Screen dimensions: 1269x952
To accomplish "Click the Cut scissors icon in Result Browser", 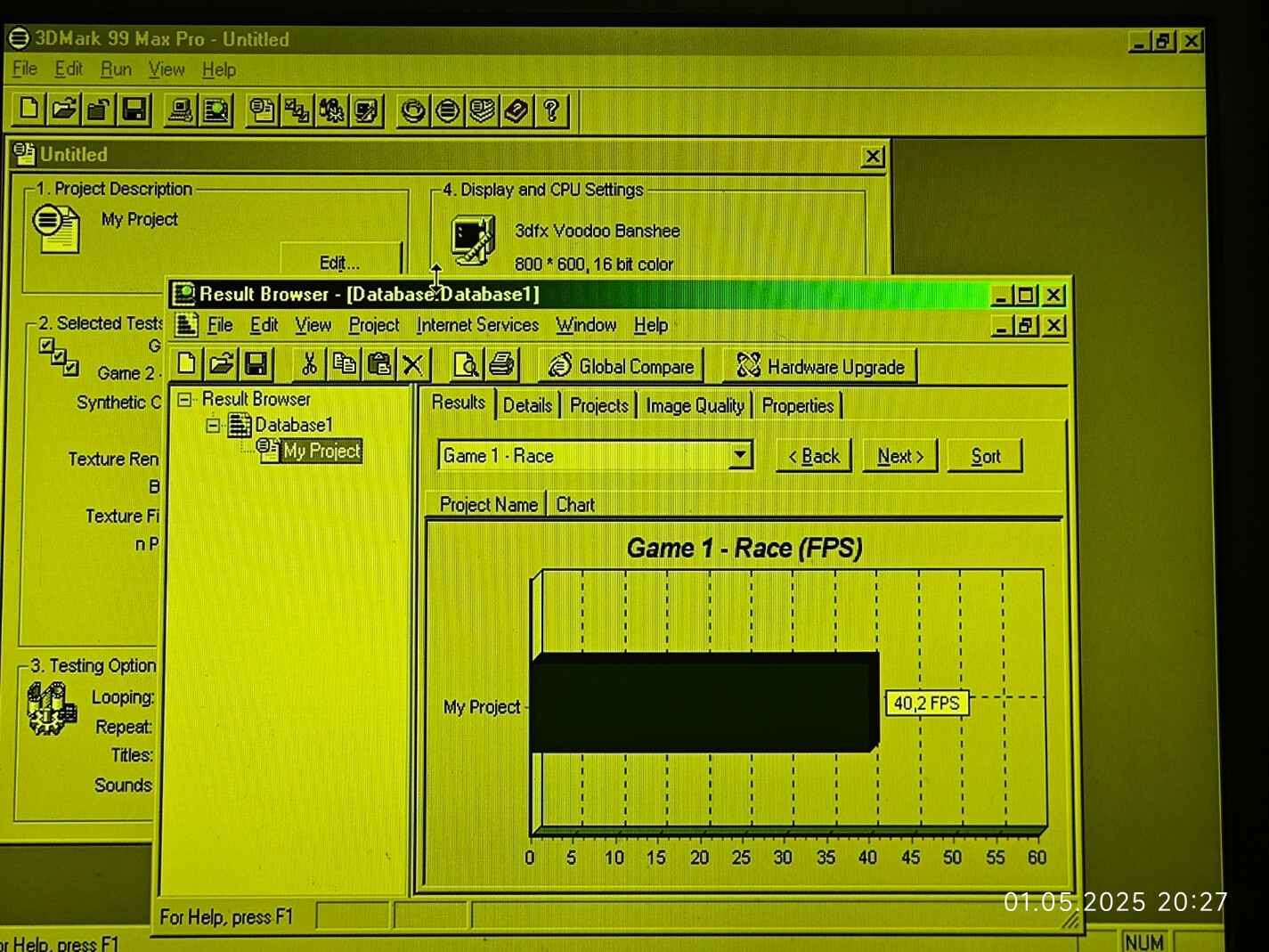I will pos(309,364).
